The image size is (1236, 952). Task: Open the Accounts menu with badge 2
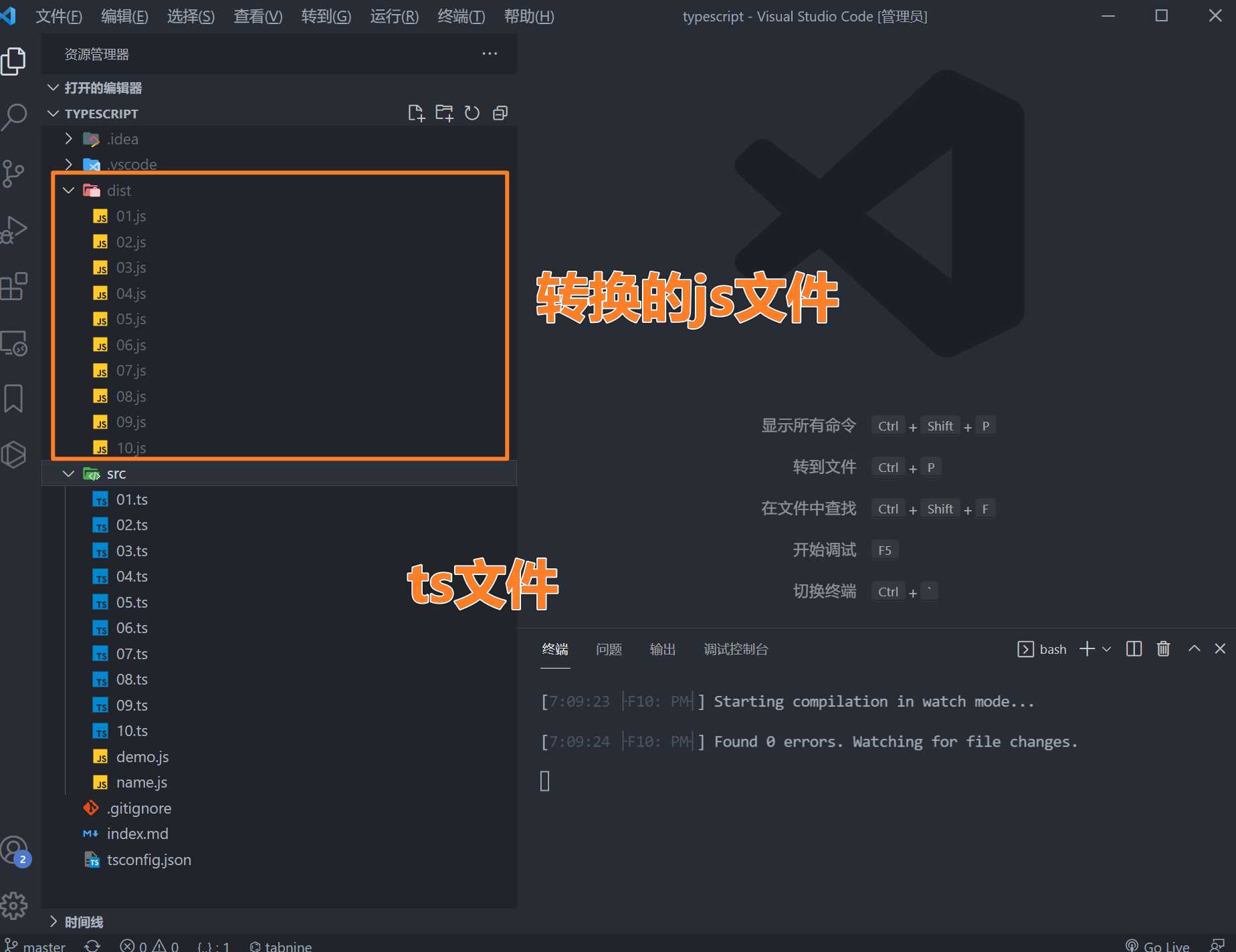pyautogui.click(x=15, y=851)
